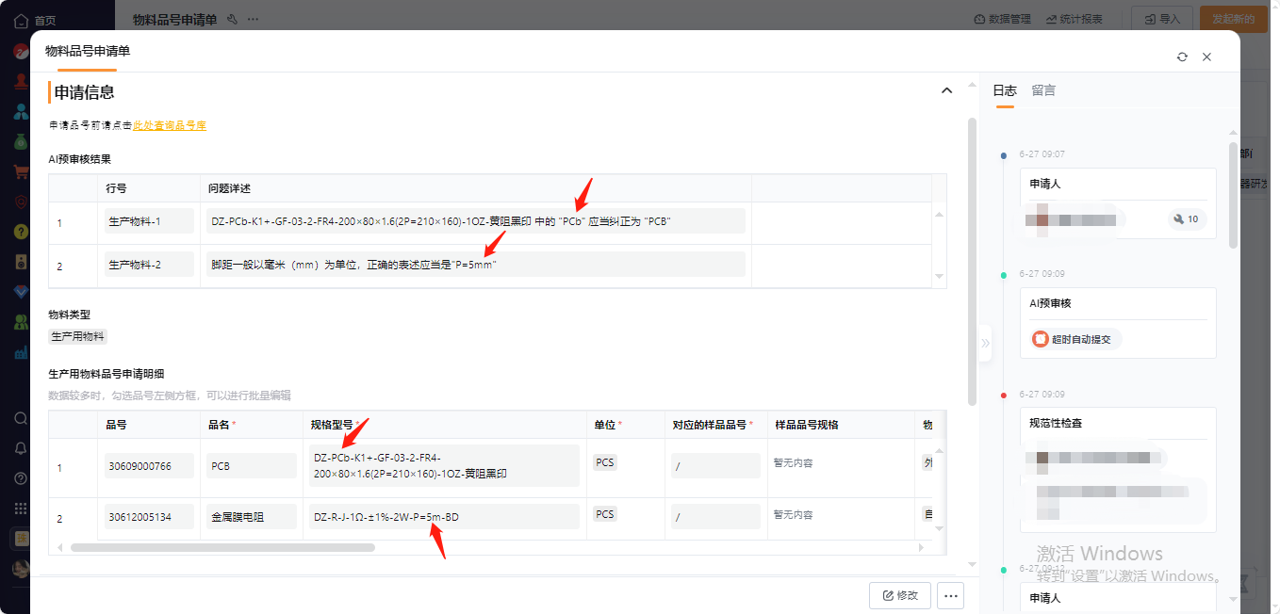Click the 品名 field containing PCB
This screenshot has height=614, width=1280.
[251, 466]
